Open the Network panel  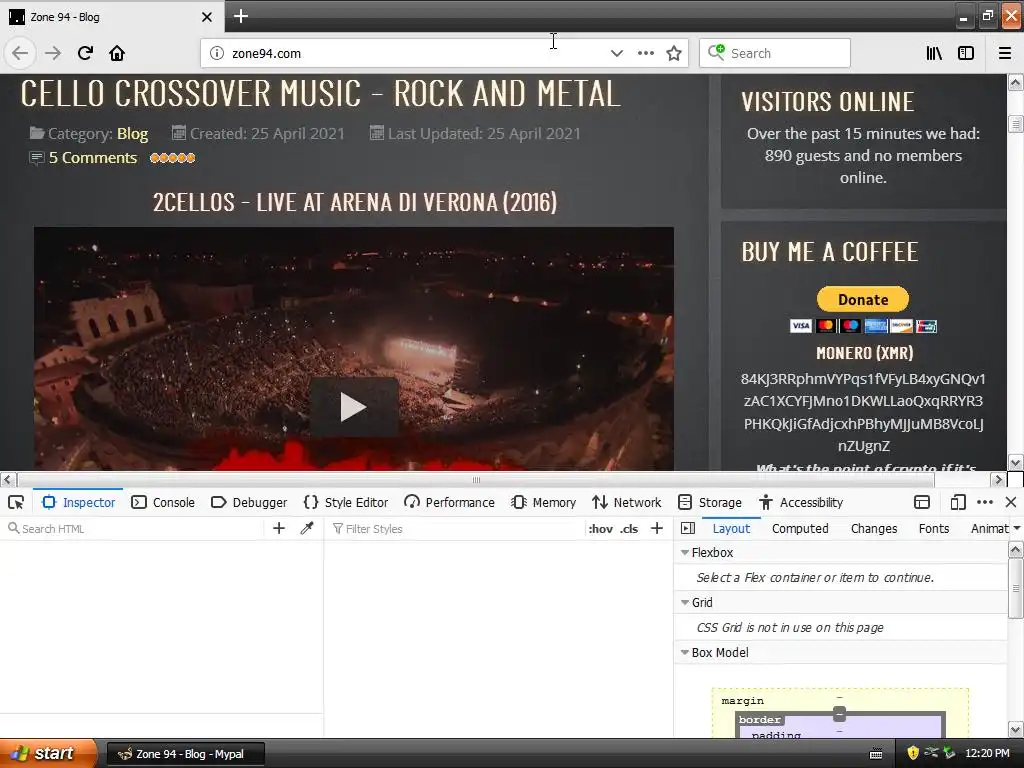tap(627, 502)
